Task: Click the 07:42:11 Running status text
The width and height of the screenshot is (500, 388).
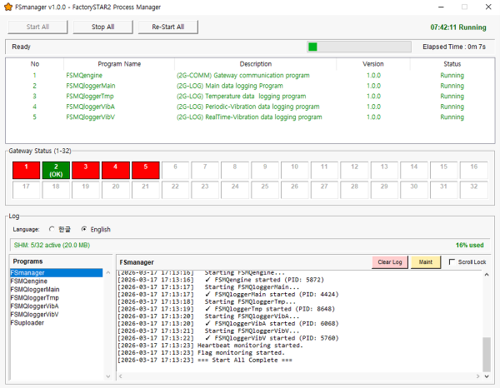Action: 458,27
